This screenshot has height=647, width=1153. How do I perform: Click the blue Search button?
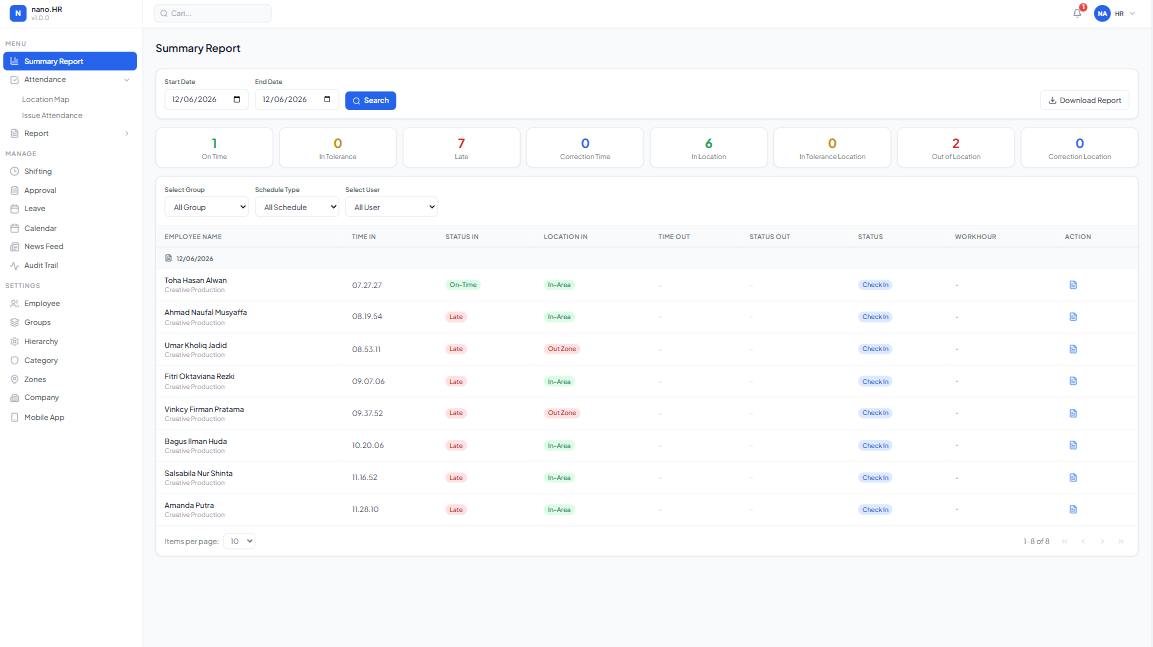[x=371, y=101]
